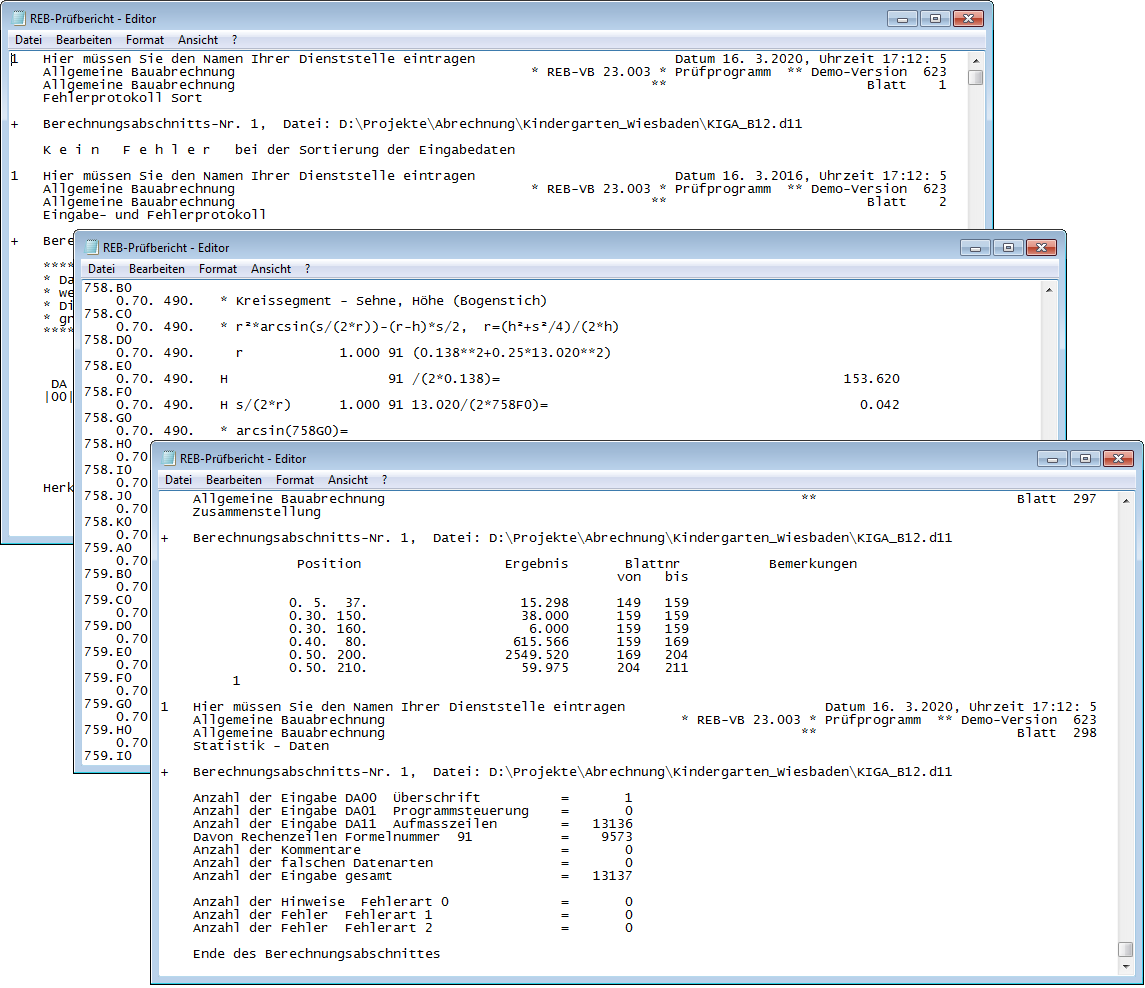Click Notepad icon in the middle window's title bar
The width and height of the screenshot is (1145, 988).
[x=90, y=248]
